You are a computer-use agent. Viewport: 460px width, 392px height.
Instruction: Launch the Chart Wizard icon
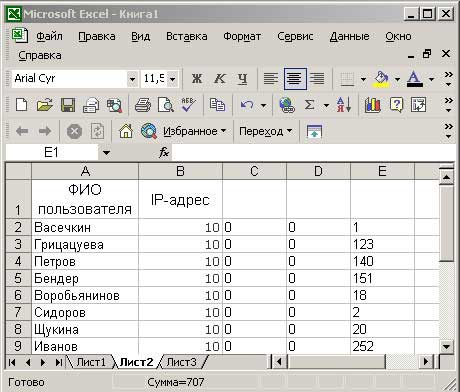click(373, 105)
